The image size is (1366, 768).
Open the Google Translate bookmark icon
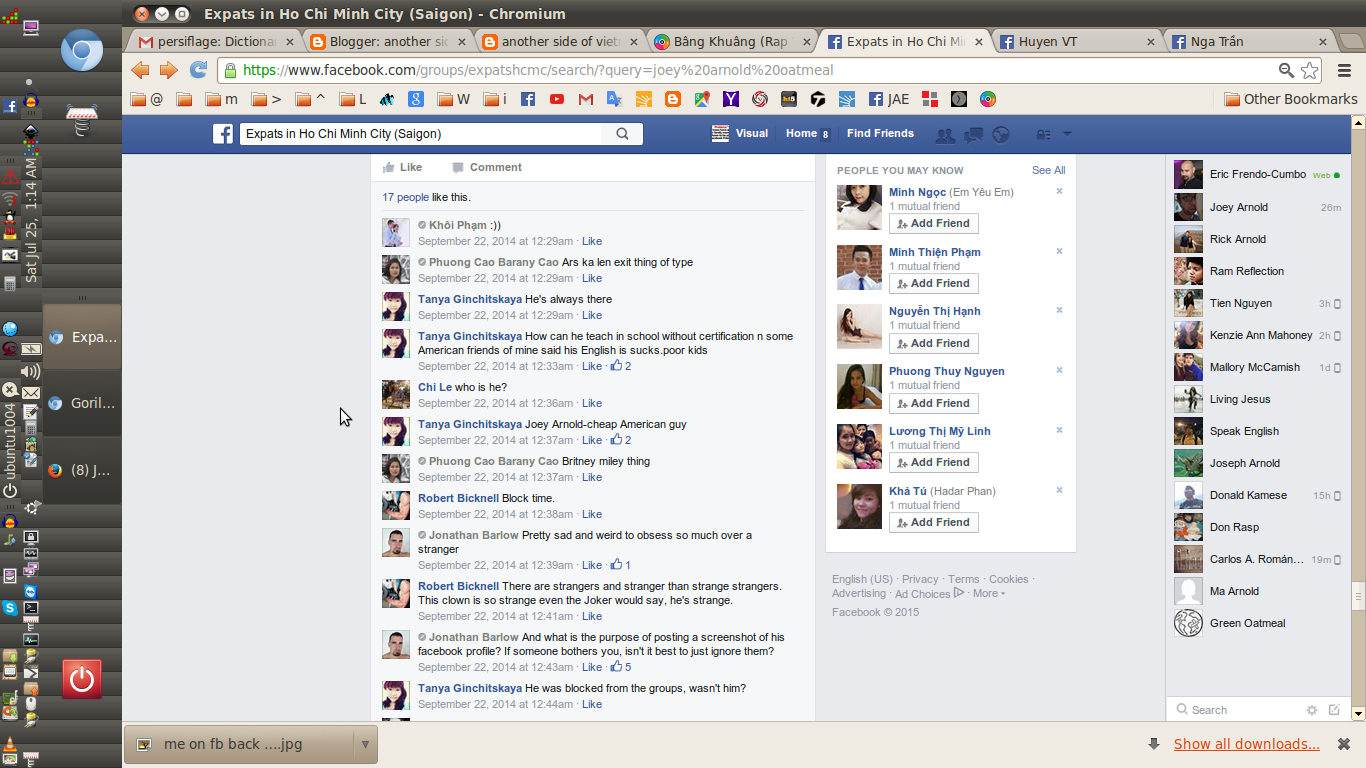point(615,99)
